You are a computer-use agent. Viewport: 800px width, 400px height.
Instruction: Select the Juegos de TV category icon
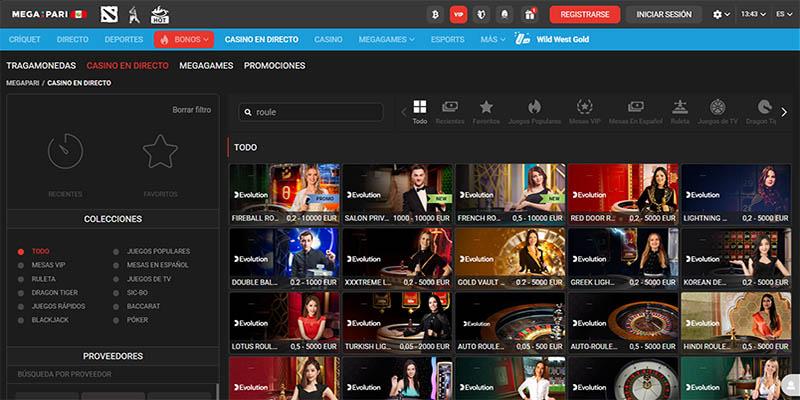pos(718,112)
